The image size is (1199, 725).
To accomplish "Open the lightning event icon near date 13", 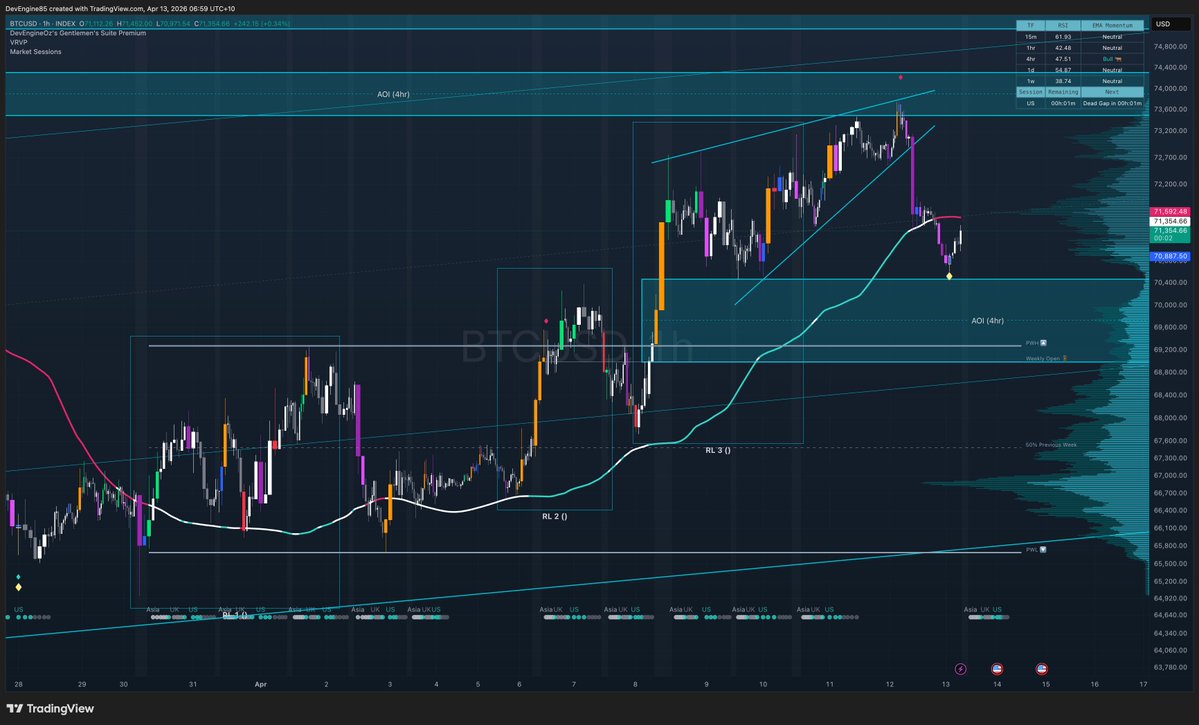I will point(960,668).
